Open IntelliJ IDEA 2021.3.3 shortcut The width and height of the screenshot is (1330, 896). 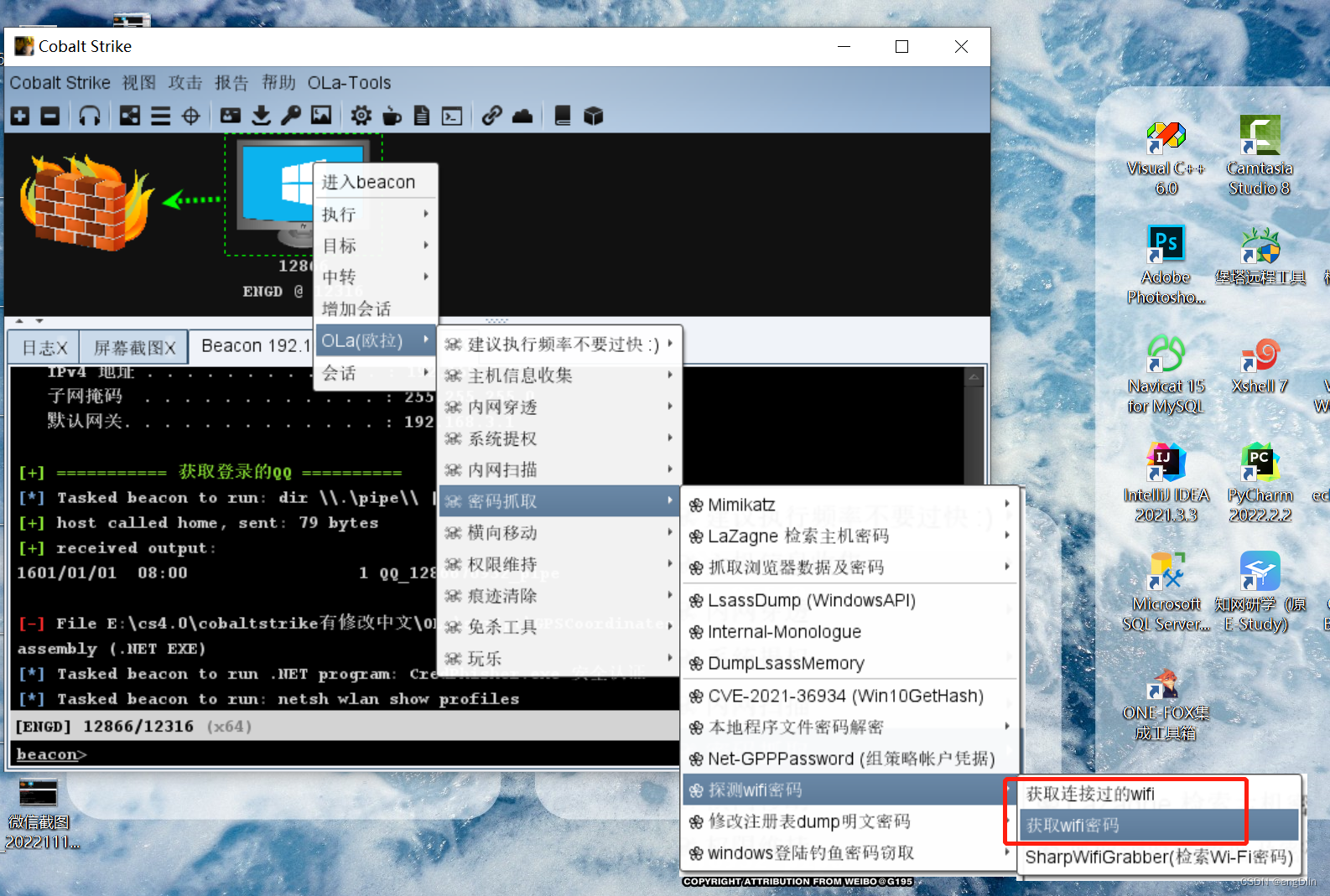click(x=1166, y=483)
